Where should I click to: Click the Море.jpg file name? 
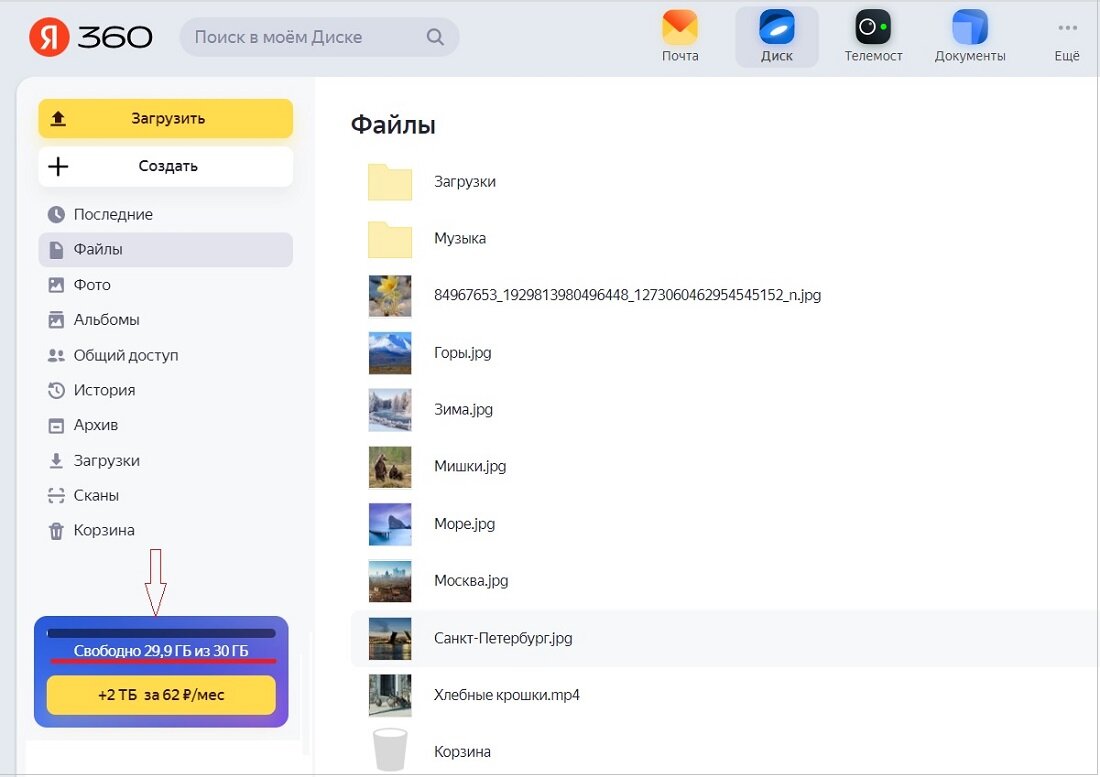point(464,524)
